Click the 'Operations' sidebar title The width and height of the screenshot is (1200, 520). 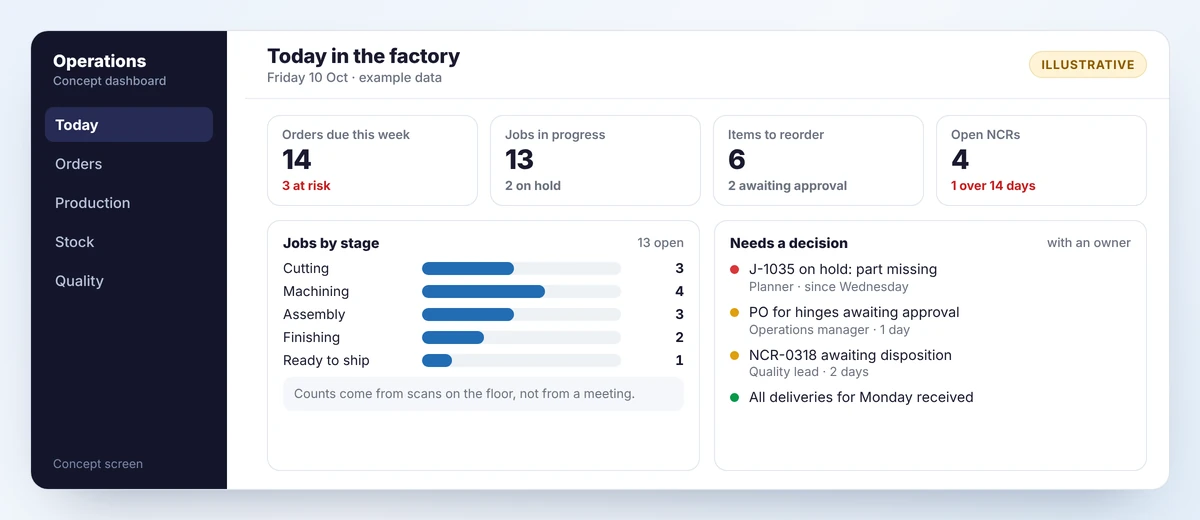tap(99, 61)
